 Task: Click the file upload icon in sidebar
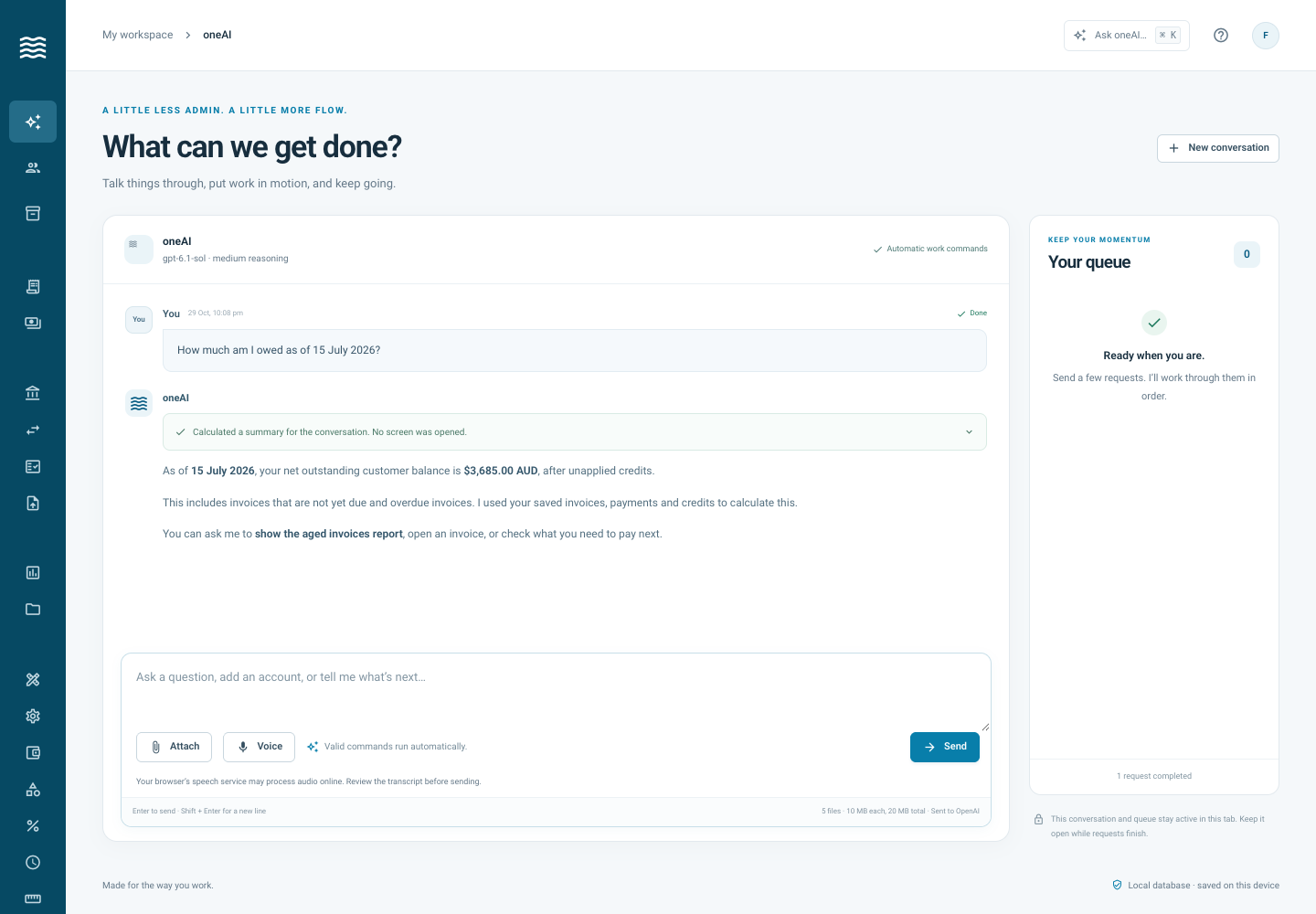[x=33, y=503]
